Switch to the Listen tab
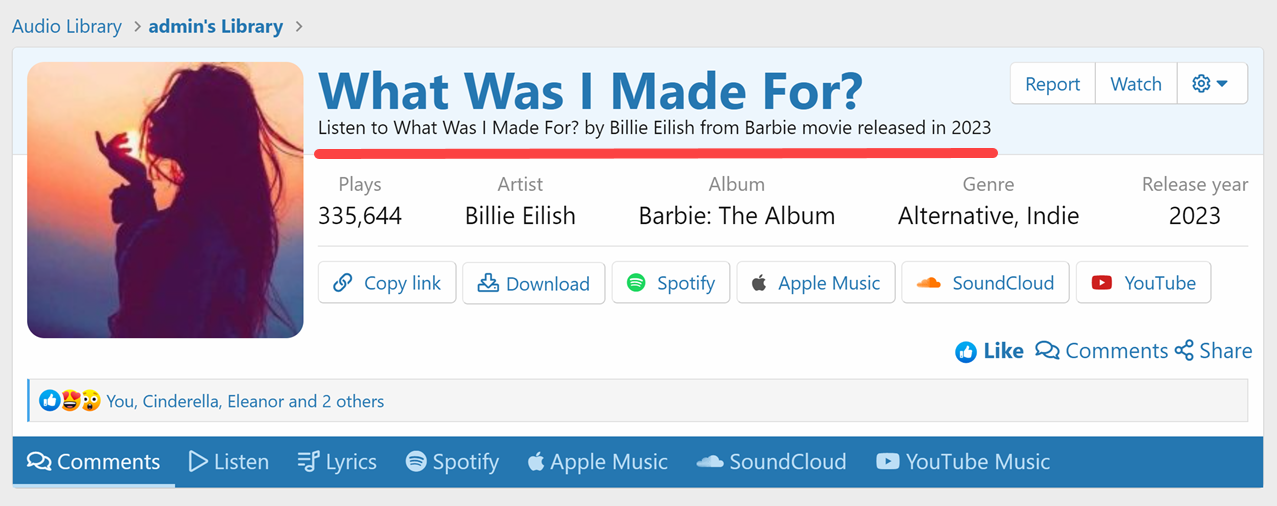This screenshot has height=506, width=1277. coord(229,462)
